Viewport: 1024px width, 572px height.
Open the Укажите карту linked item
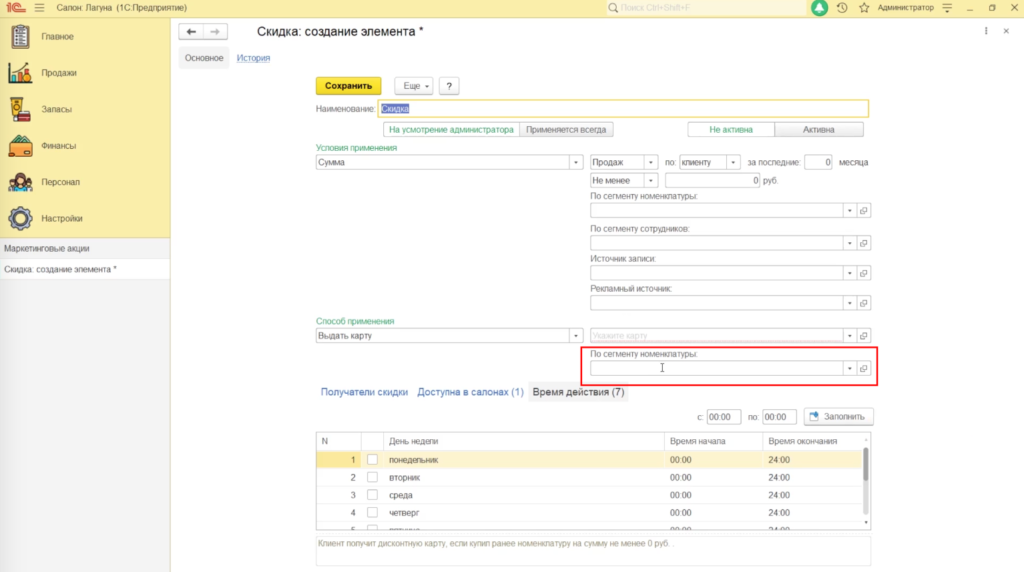[863, 336]
